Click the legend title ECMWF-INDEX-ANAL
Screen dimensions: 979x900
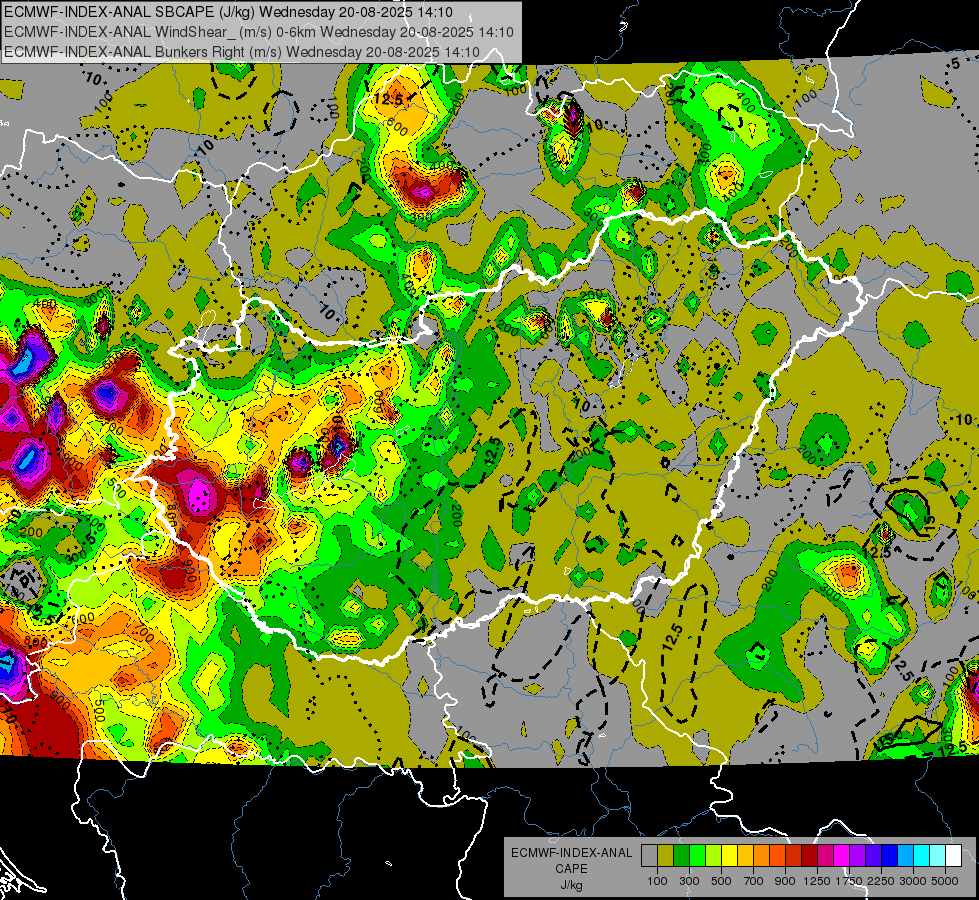click(571, 853)
